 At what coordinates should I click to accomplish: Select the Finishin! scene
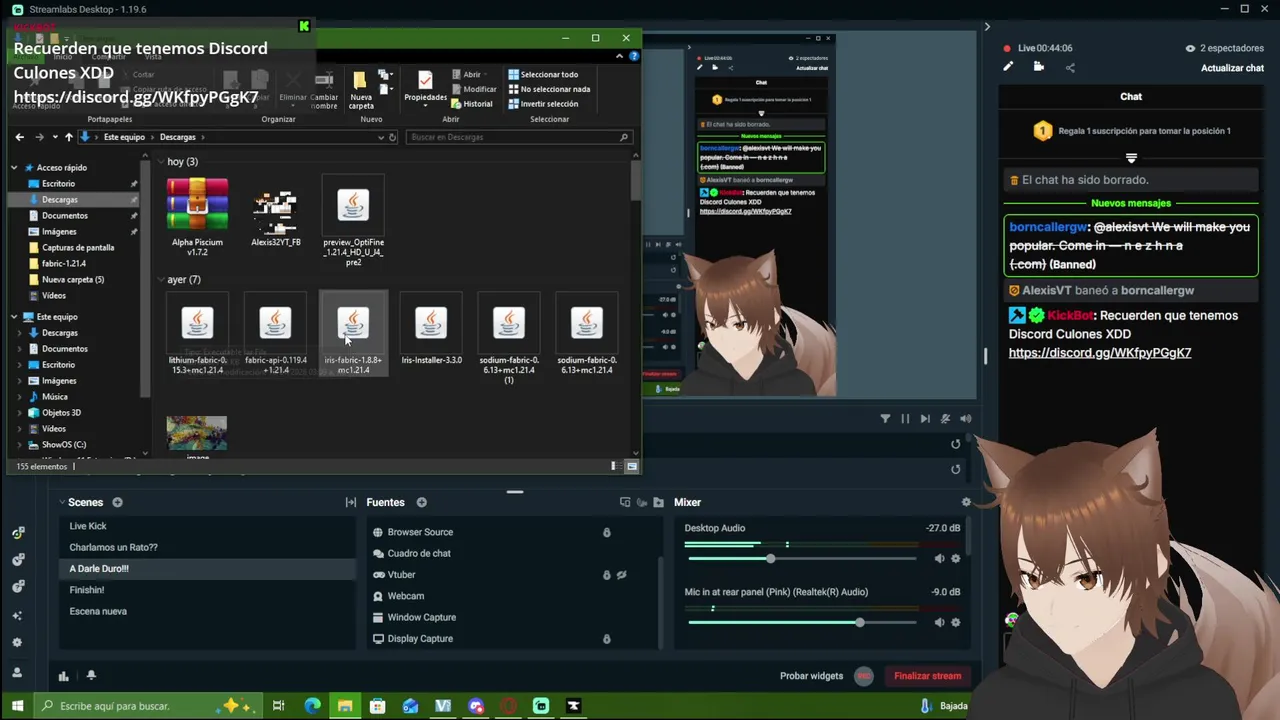point(206,590)
